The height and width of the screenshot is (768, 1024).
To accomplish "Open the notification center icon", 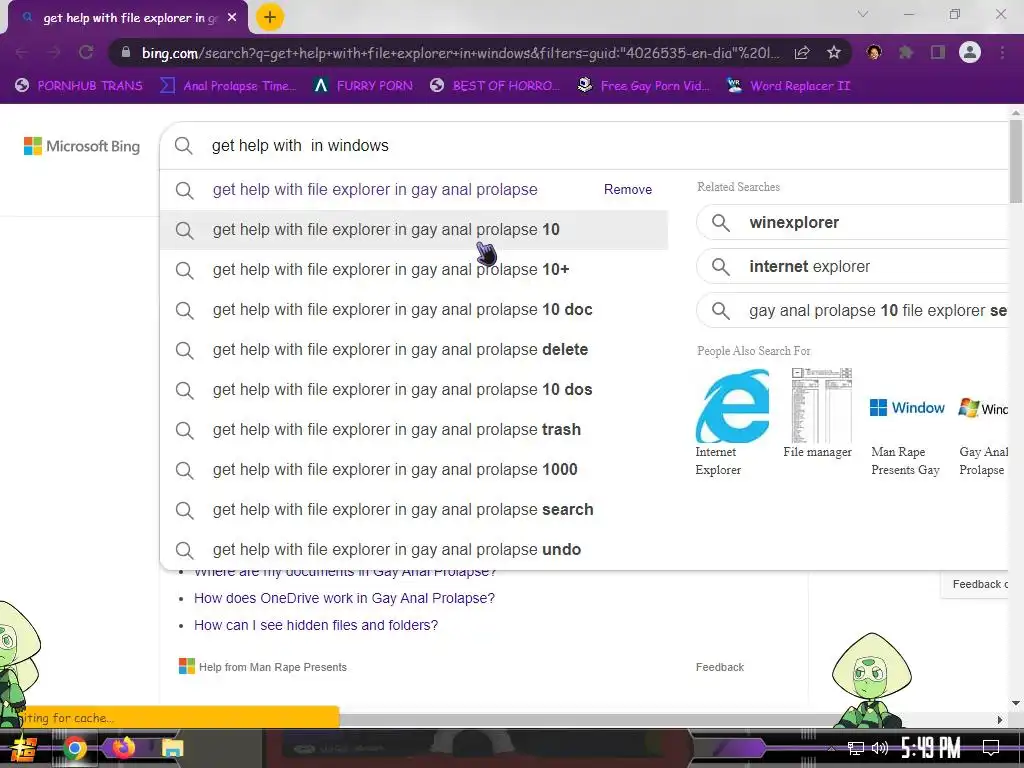I will (x=991, y=748).
